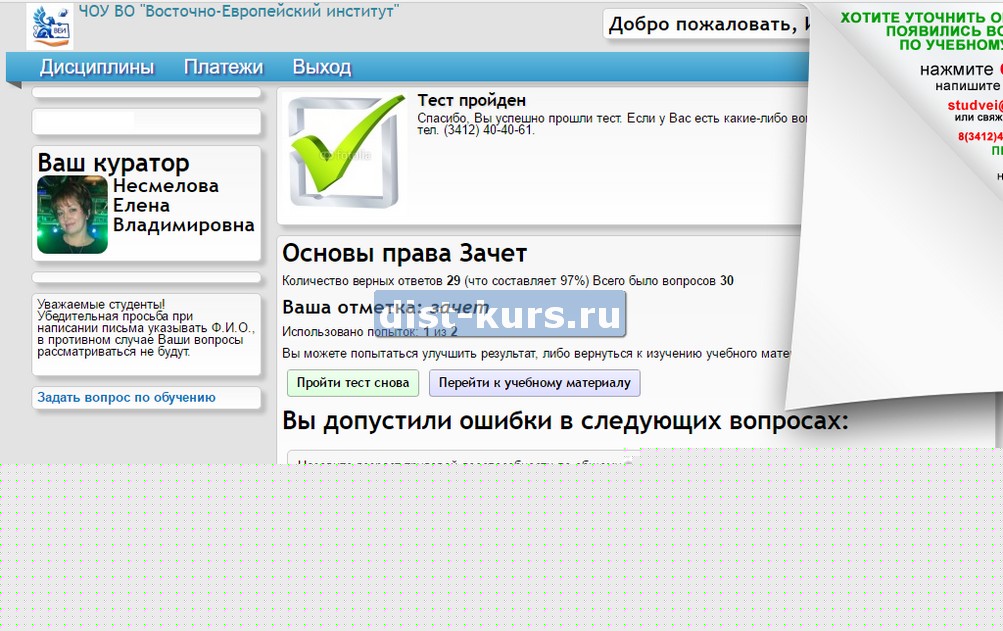
Task: Click the Добро пожаловать greeting box
Action: point(707,24)
